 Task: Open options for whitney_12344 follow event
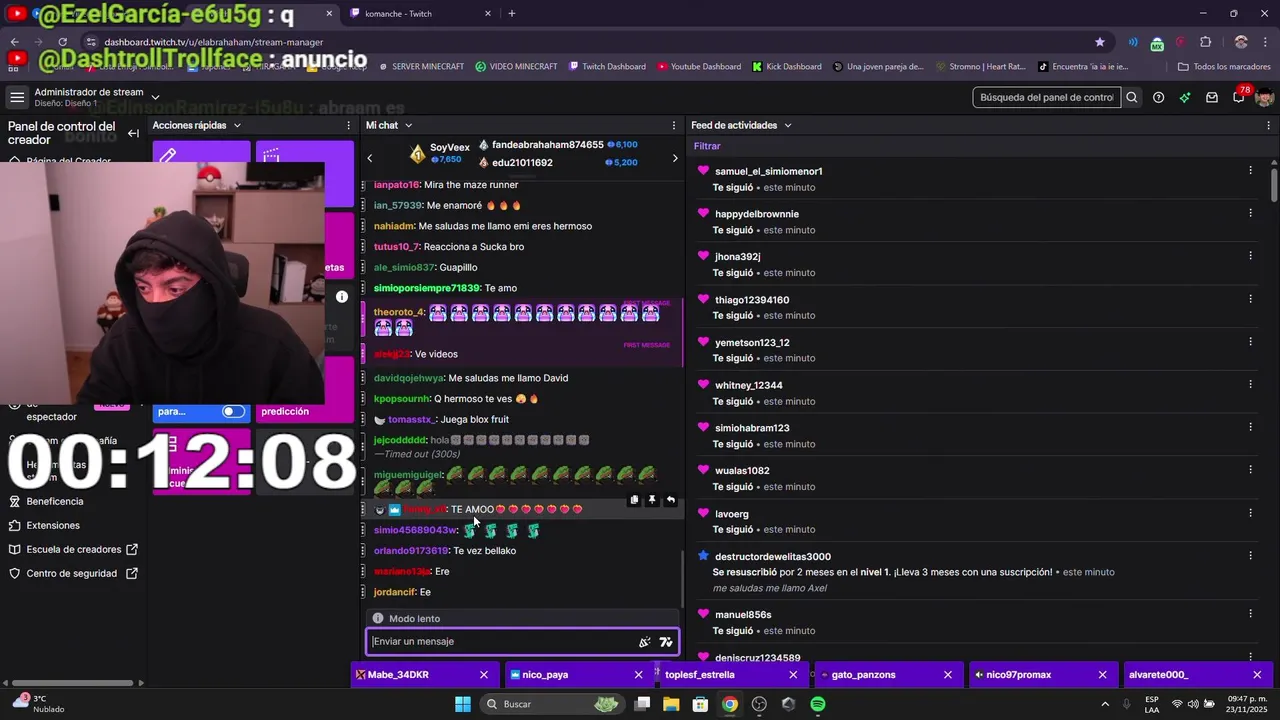[1250, 385]
